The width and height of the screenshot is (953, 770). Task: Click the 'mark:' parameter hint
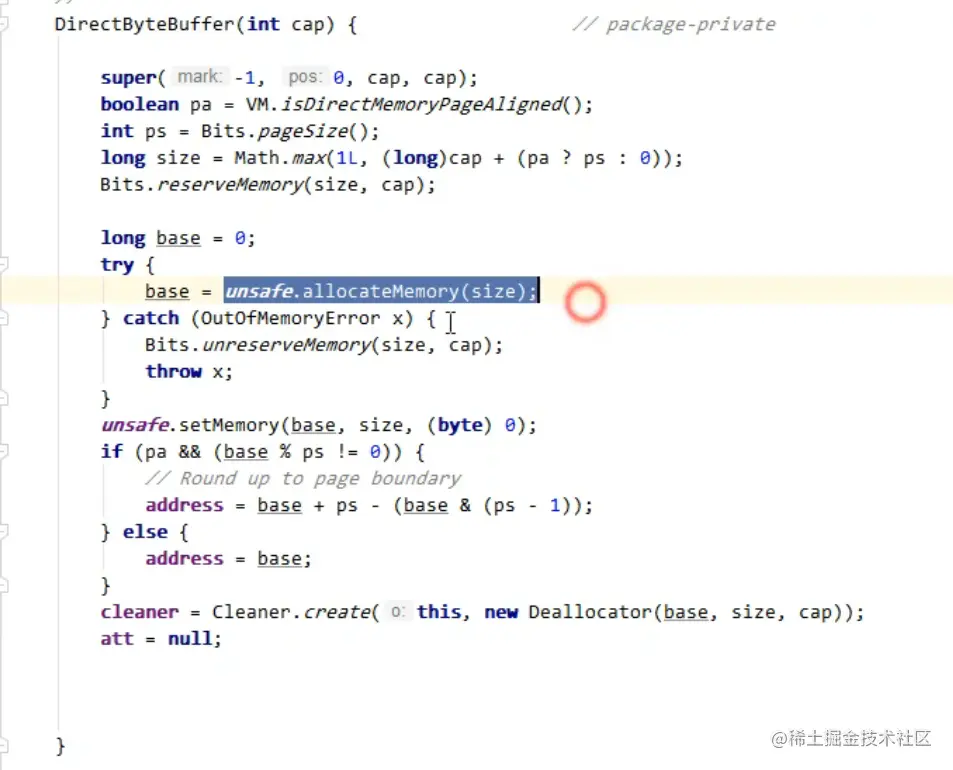200,77
